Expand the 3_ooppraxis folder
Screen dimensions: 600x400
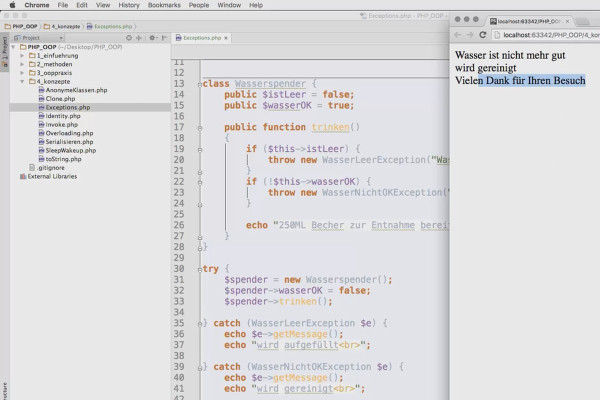point(22,73)
